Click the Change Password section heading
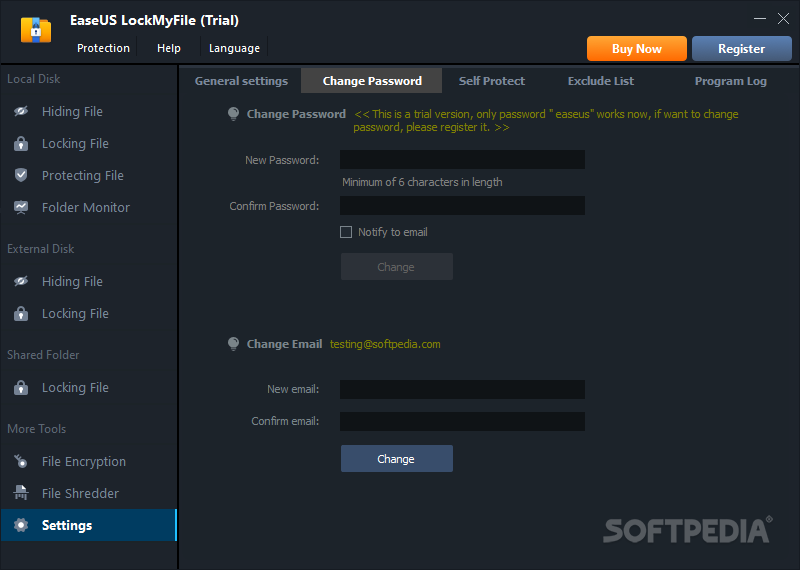This screenshot has width=800, height=570. [x=296, y=114]
